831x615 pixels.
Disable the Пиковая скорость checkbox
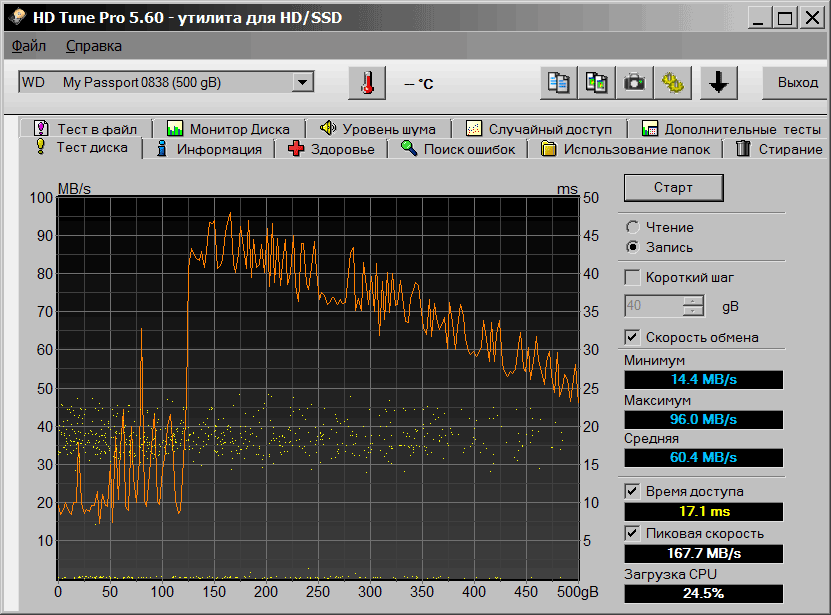pyautogui.click(x=632, y=533)
